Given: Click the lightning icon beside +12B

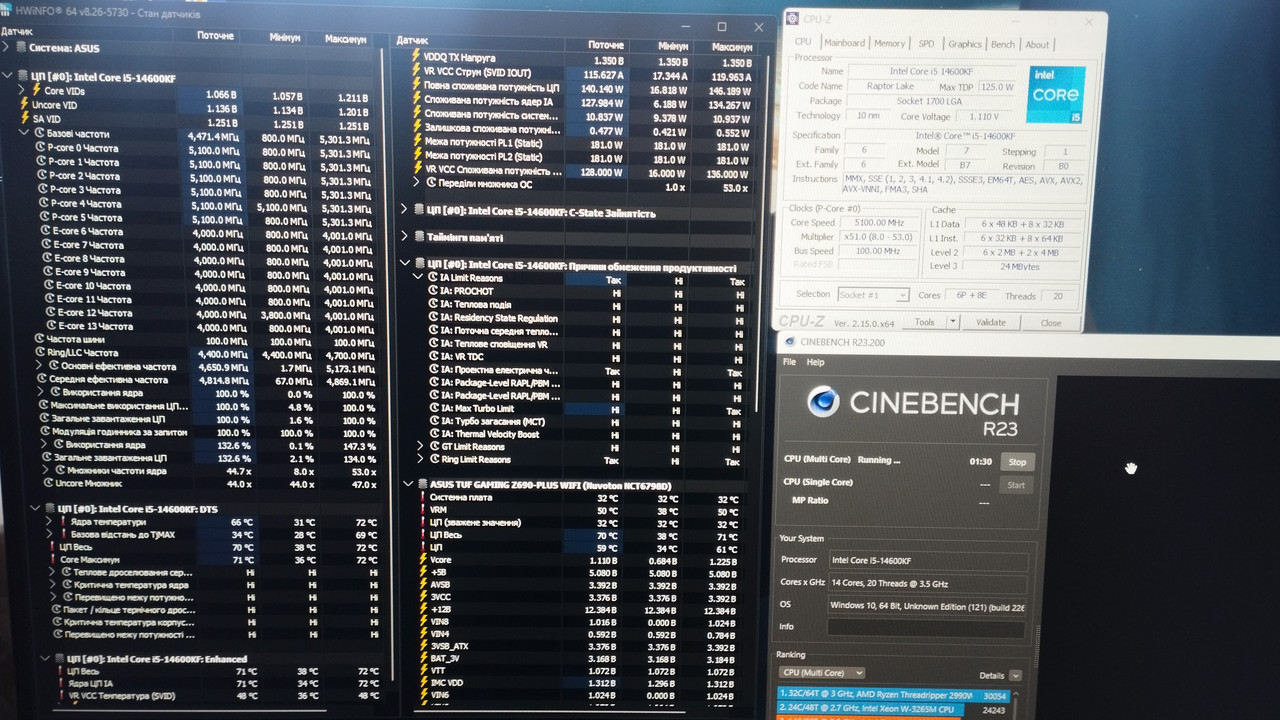Looking at the screenshot, I should pyautogui.click(x=423, y=609).
